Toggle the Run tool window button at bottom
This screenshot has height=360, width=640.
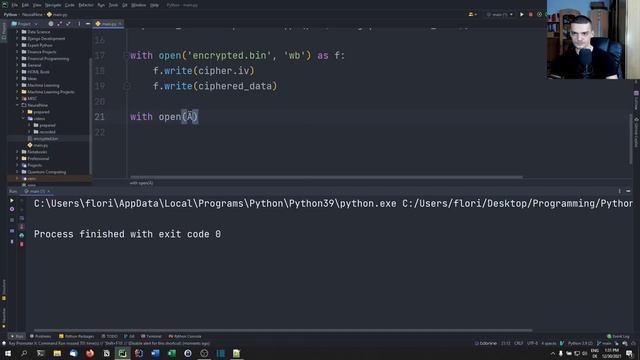pyautogui.click(x=17, y=336)
